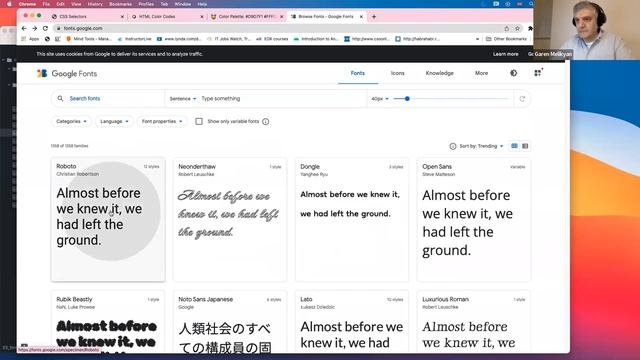Open the Lato font card
Image resolution: width=640 pixels, height=360 pixels.
pyautogui.click(x=352, y=321)
